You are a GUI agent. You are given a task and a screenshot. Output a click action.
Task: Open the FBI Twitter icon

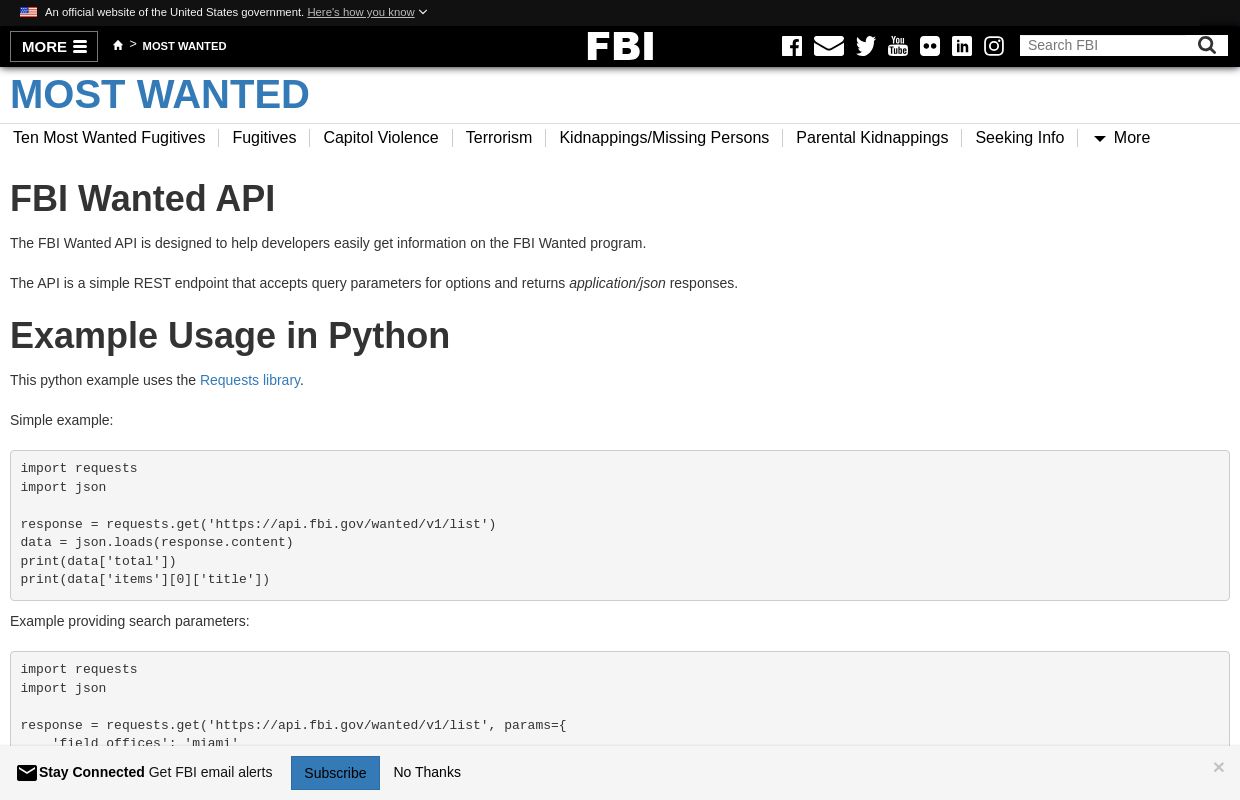pos(866,46)
